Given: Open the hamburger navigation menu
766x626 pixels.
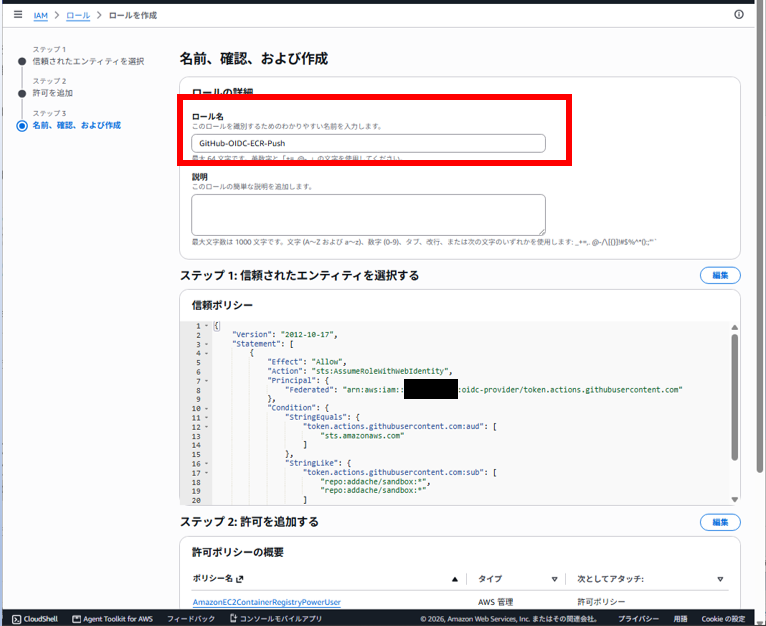Looking at the screenshot, I should (18, 15).
